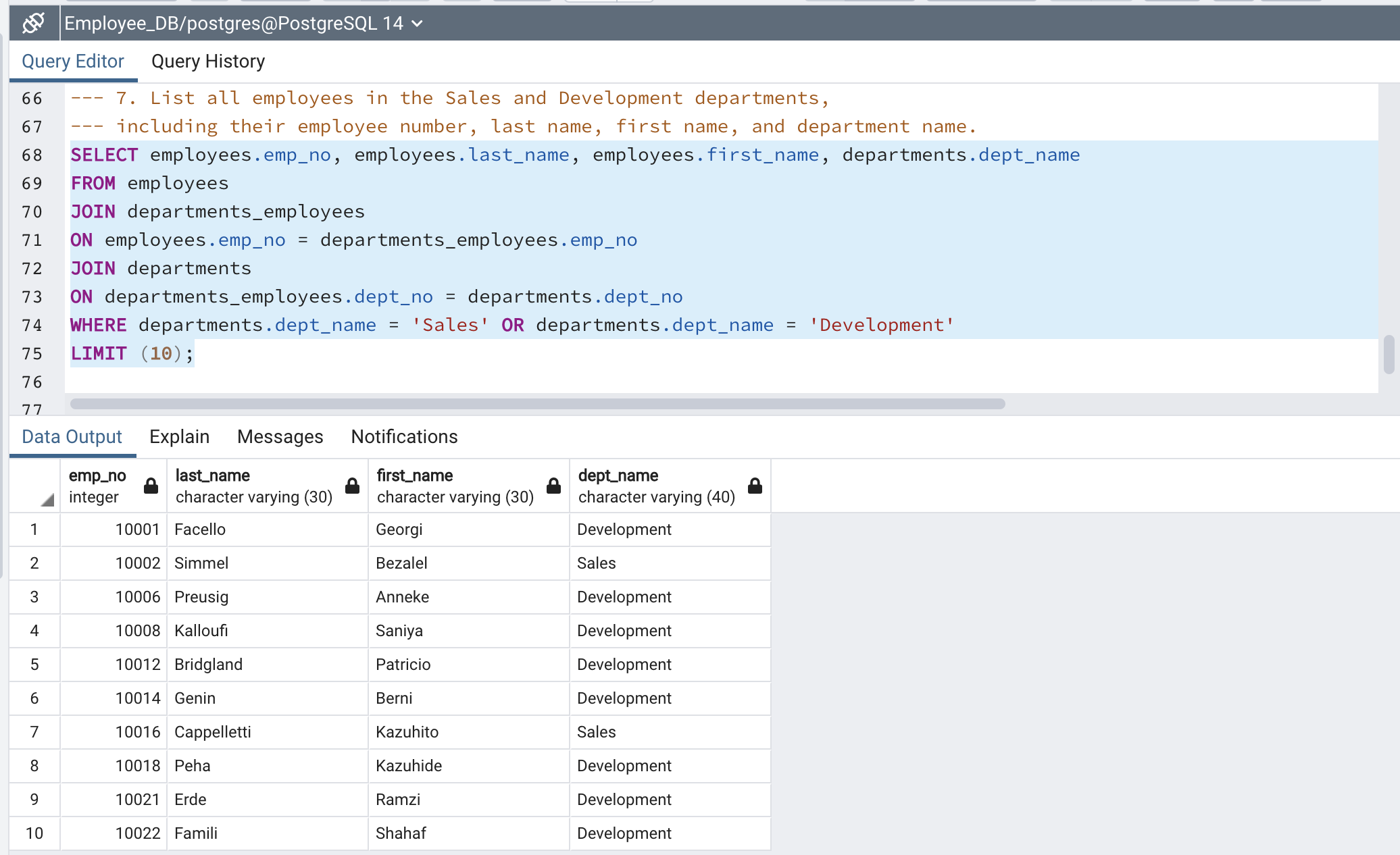This screenshot has height=855, width=1400.
Task: Select the Query Editor tab
Action: point(73,61)
